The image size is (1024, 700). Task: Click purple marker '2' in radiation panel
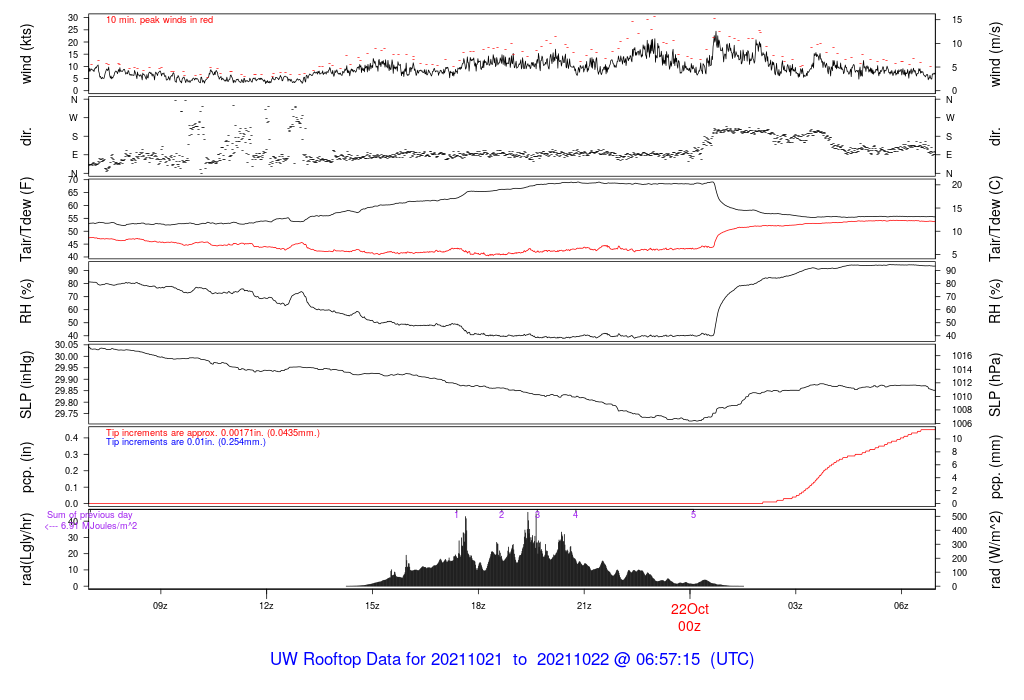502,515
